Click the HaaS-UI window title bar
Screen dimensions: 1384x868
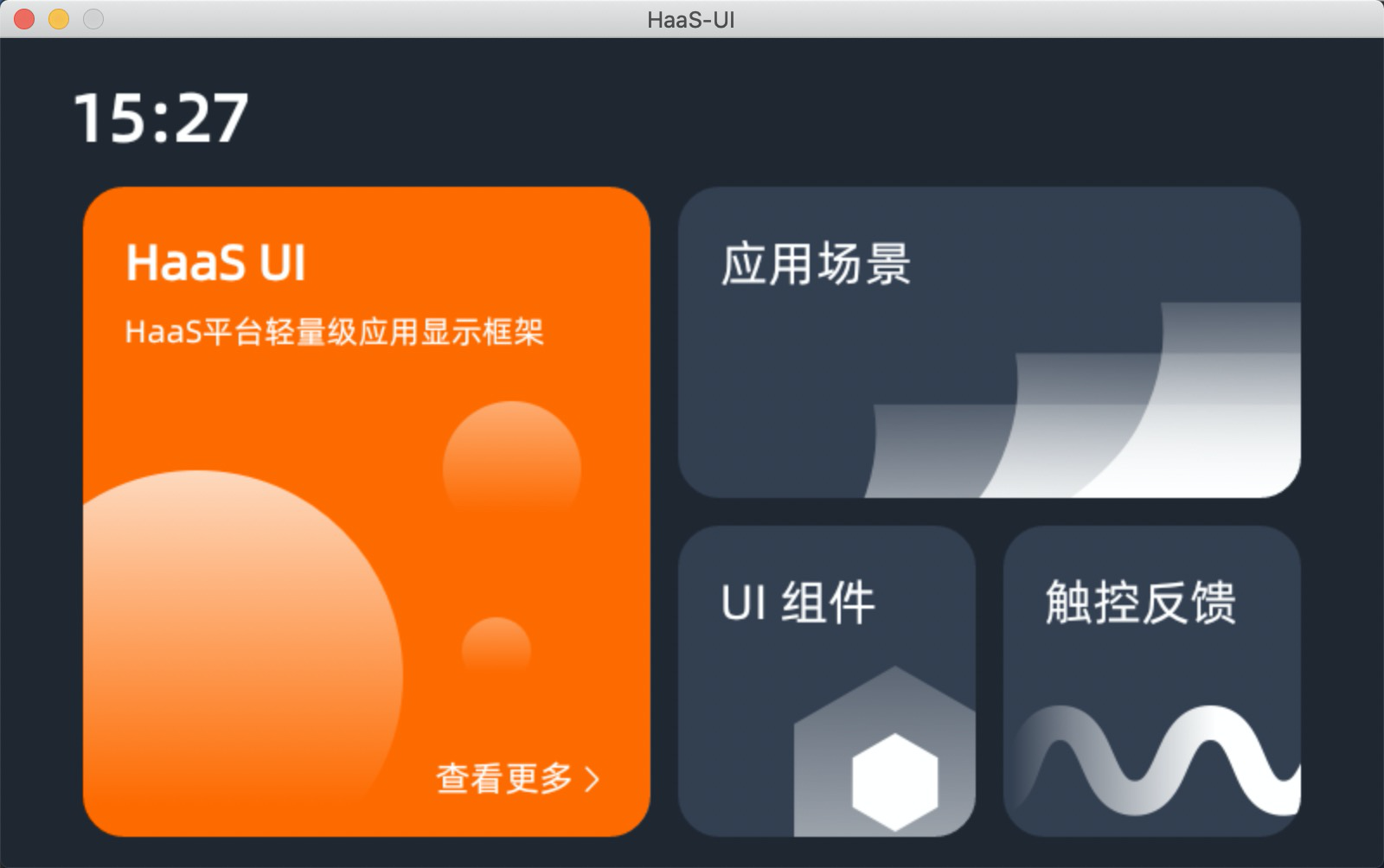pyautogui.click(x=691, y=19)
